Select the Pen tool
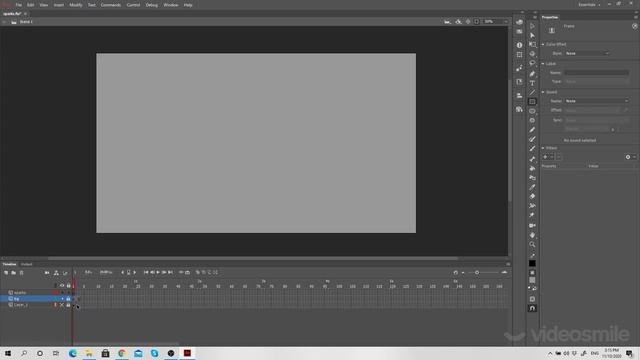This screenshot has height=360, width=640. (532, 74)
